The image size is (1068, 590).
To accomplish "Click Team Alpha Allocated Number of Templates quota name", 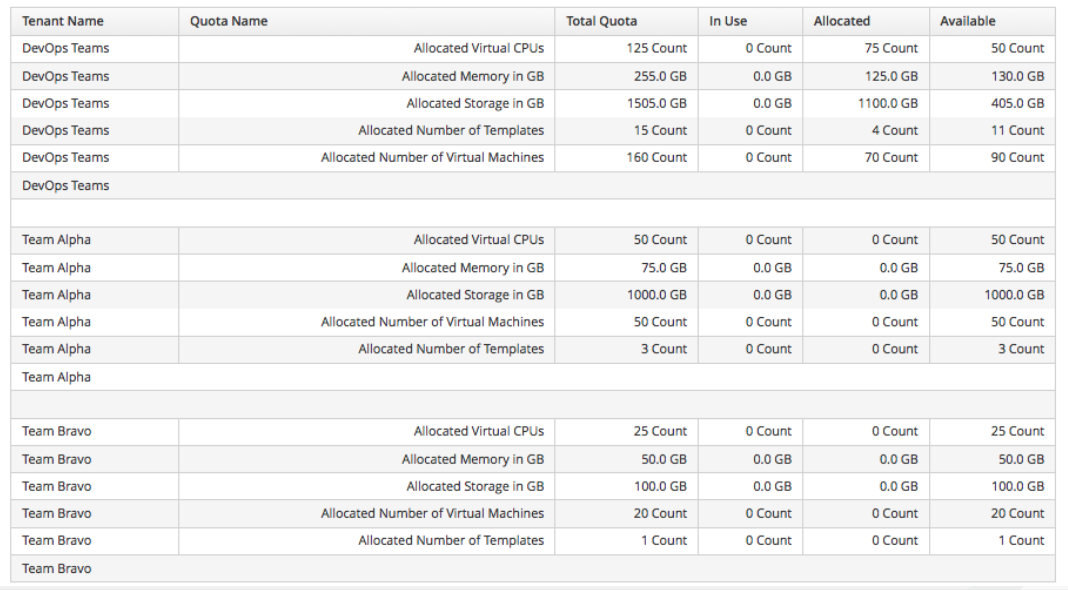I will click(451, 349).
